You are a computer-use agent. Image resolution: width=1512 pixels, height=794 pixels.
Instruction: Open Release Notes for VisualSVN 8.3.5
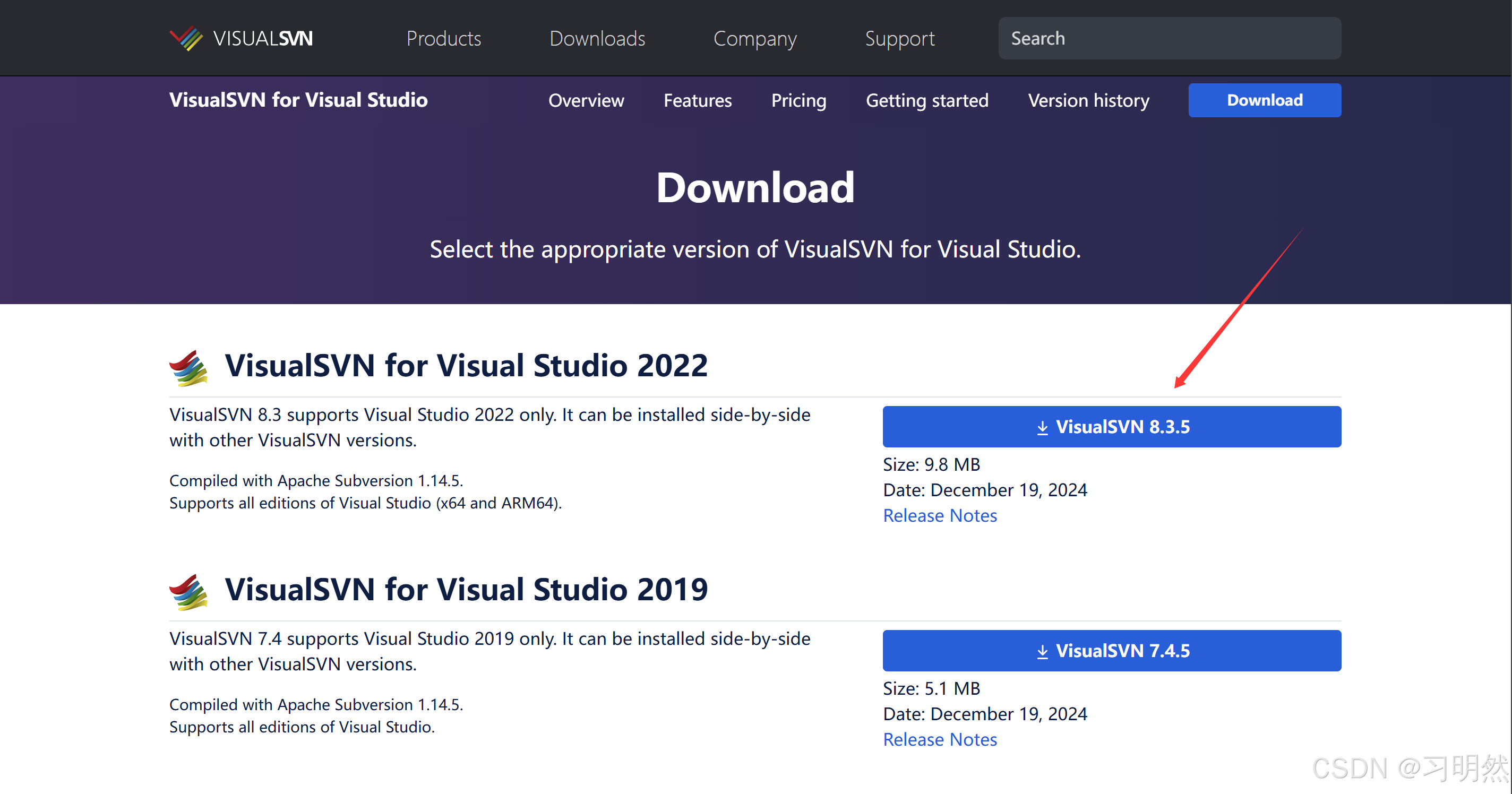coord(940,515)
